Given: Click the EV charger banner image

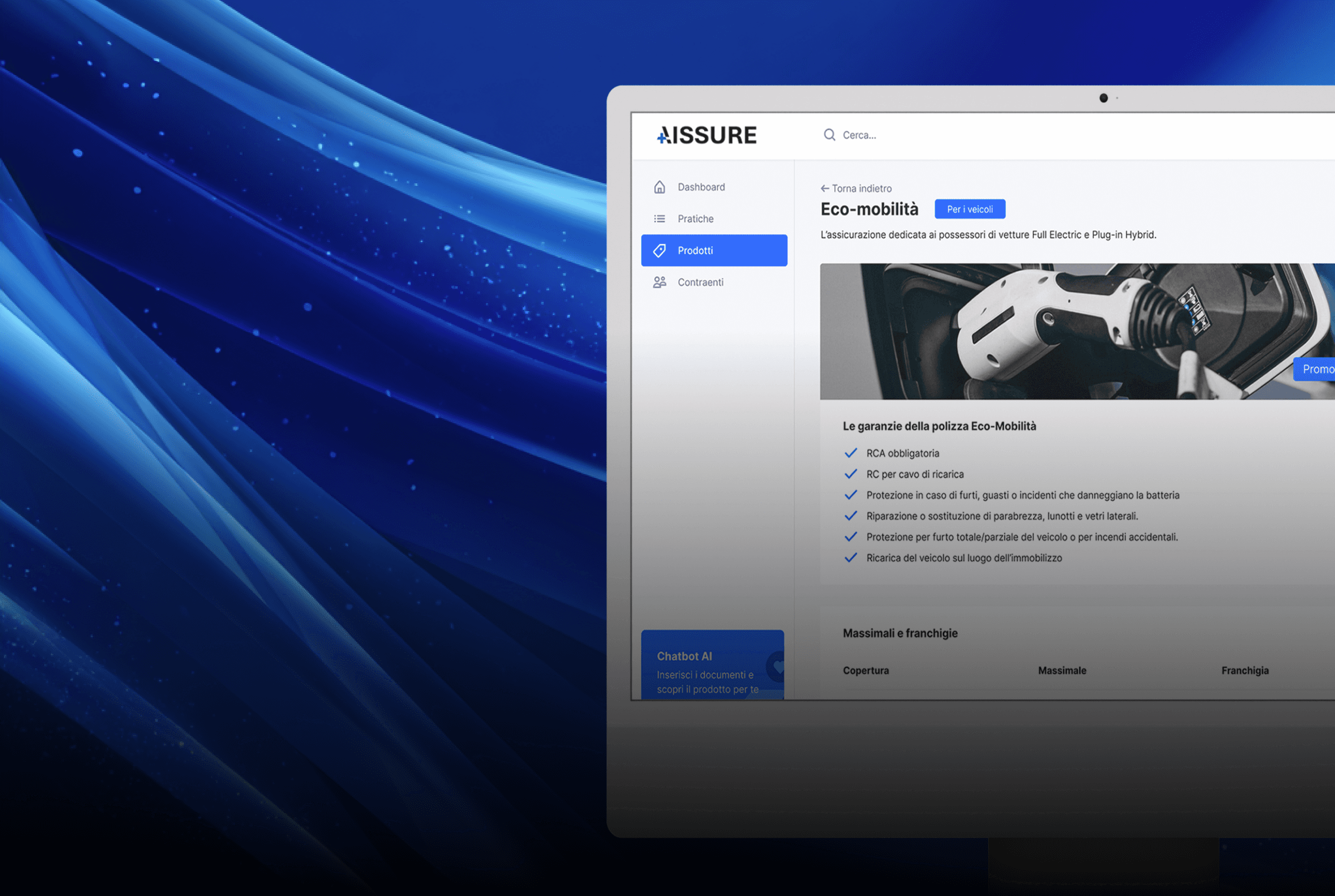Looking at the screenshot, I should pyautogui.click(x=1057, y=331).
